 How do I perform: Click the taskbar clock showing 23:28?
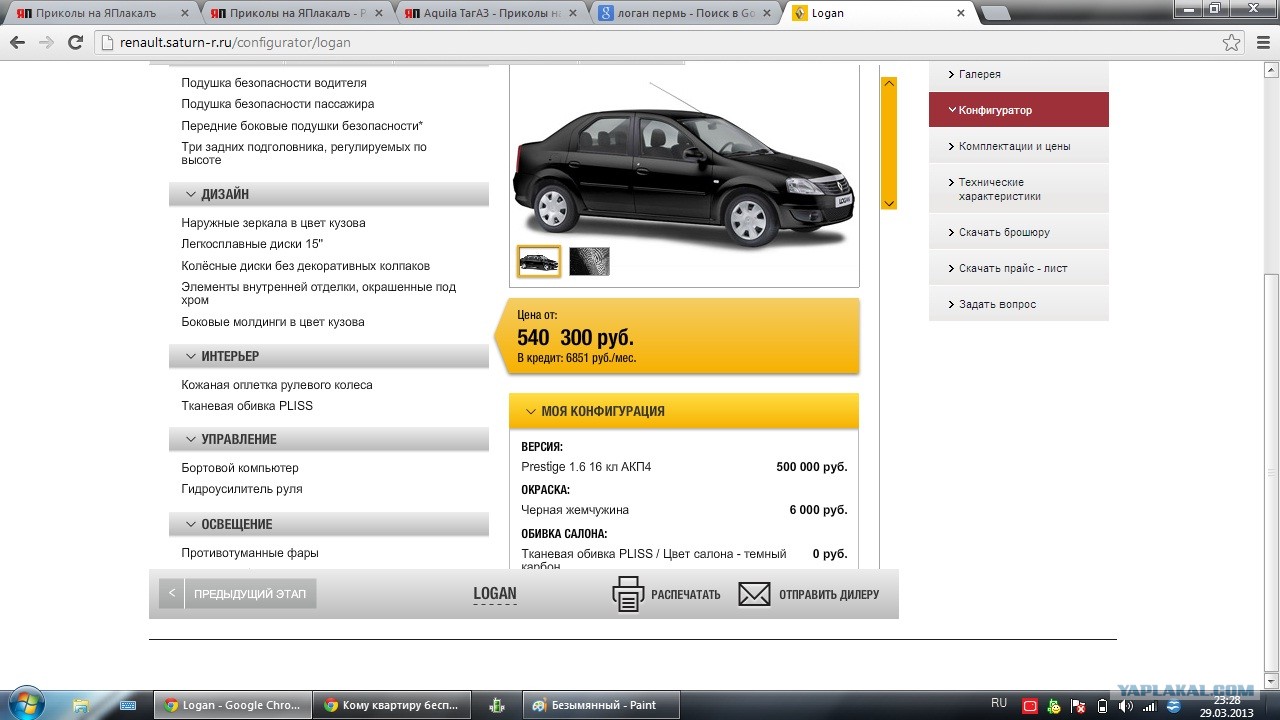[x=1227, y=706]
